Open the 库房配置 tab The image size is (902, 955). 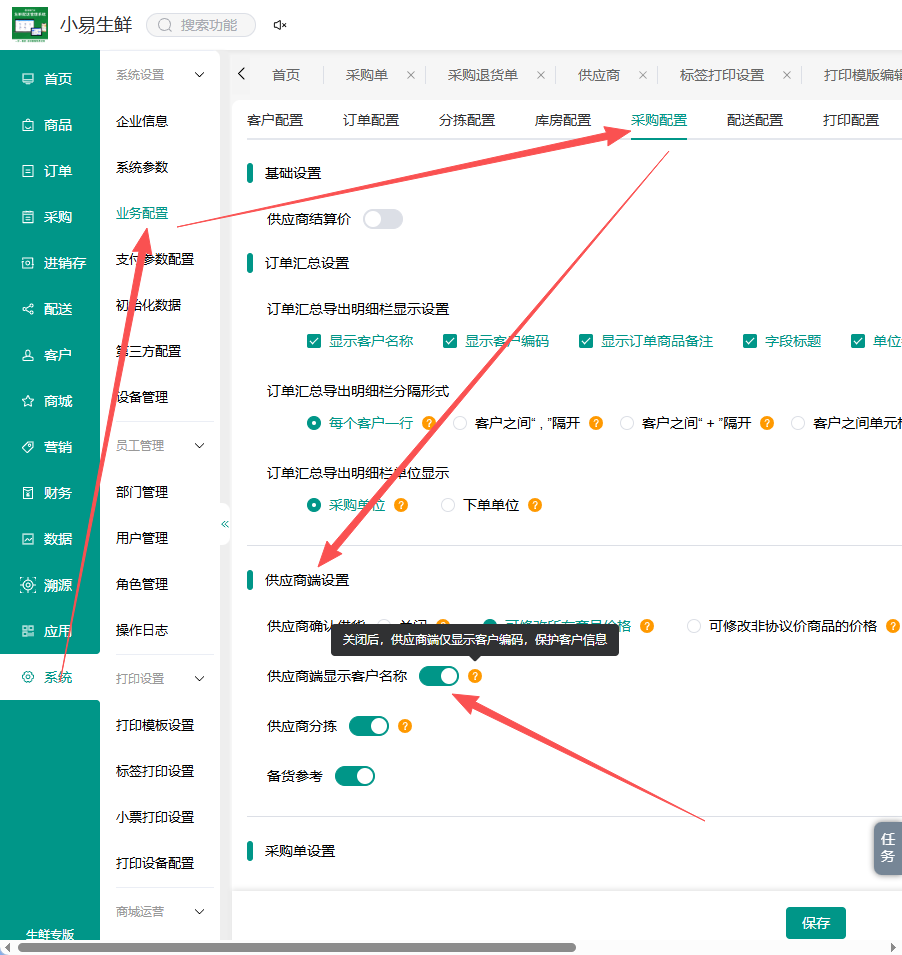tap(563, 120)
